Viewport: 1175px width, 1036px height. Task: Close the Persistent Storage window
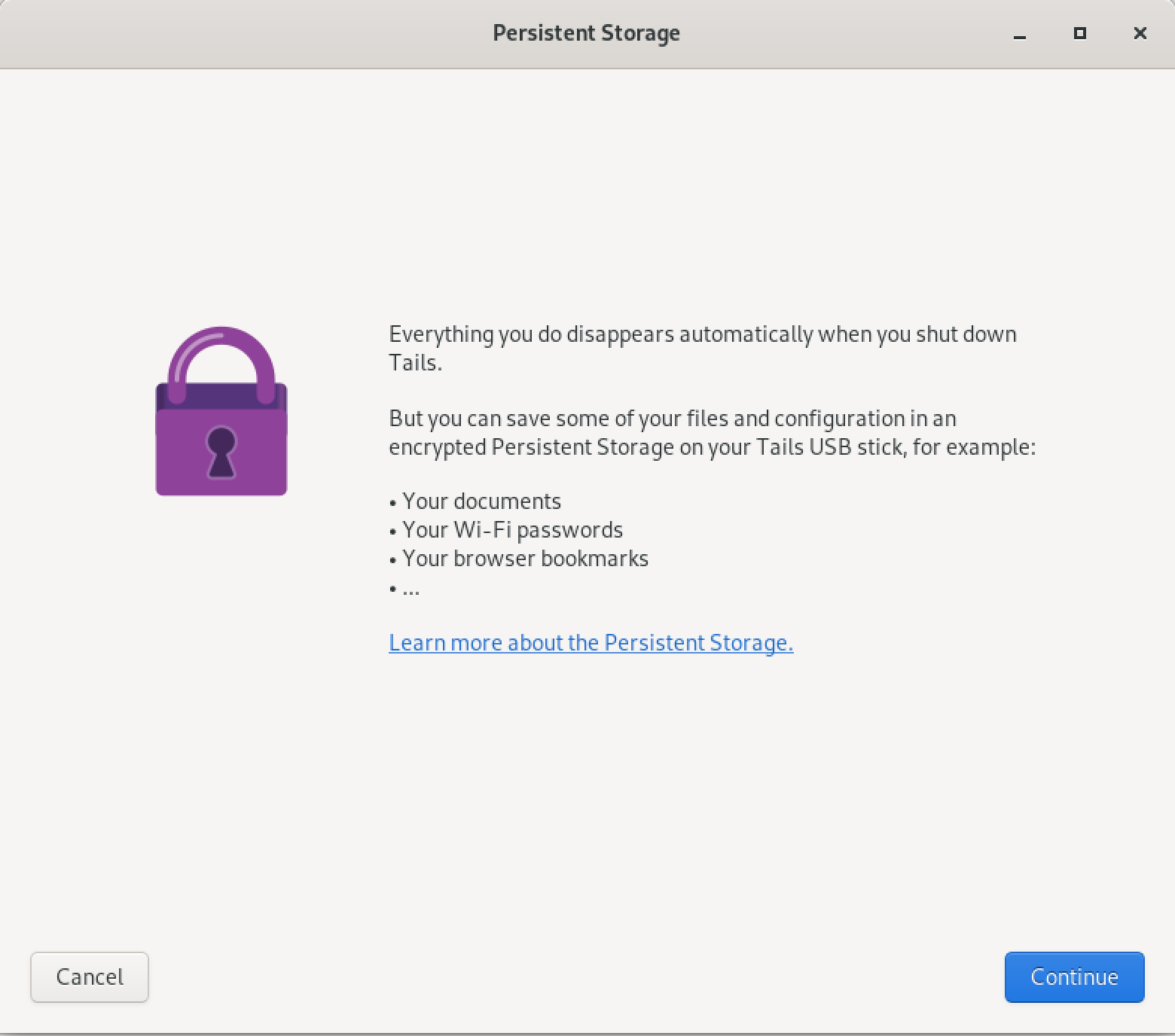click(1140, 33)
